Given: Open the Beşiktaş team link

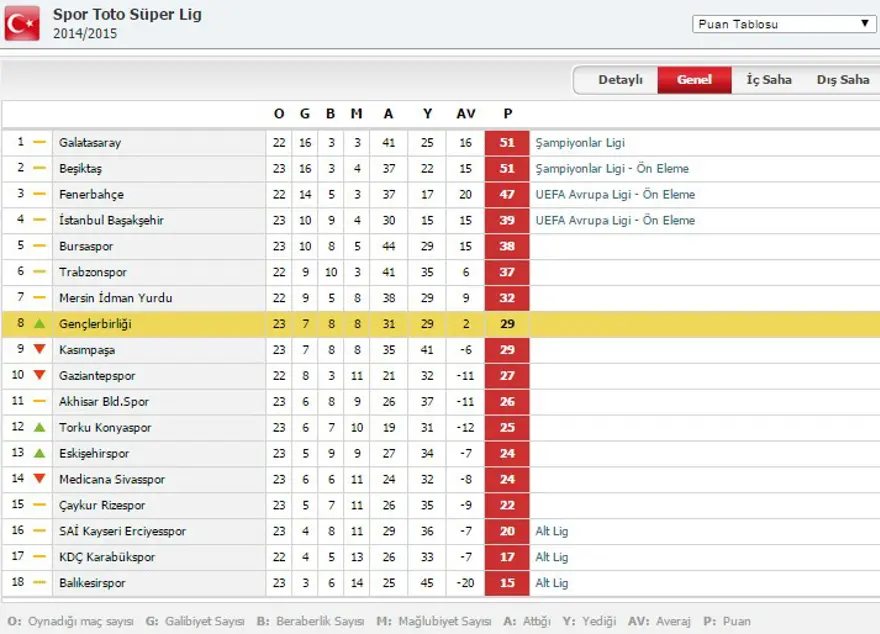Looking at the screenshot, I should click(x=80, y=169).
